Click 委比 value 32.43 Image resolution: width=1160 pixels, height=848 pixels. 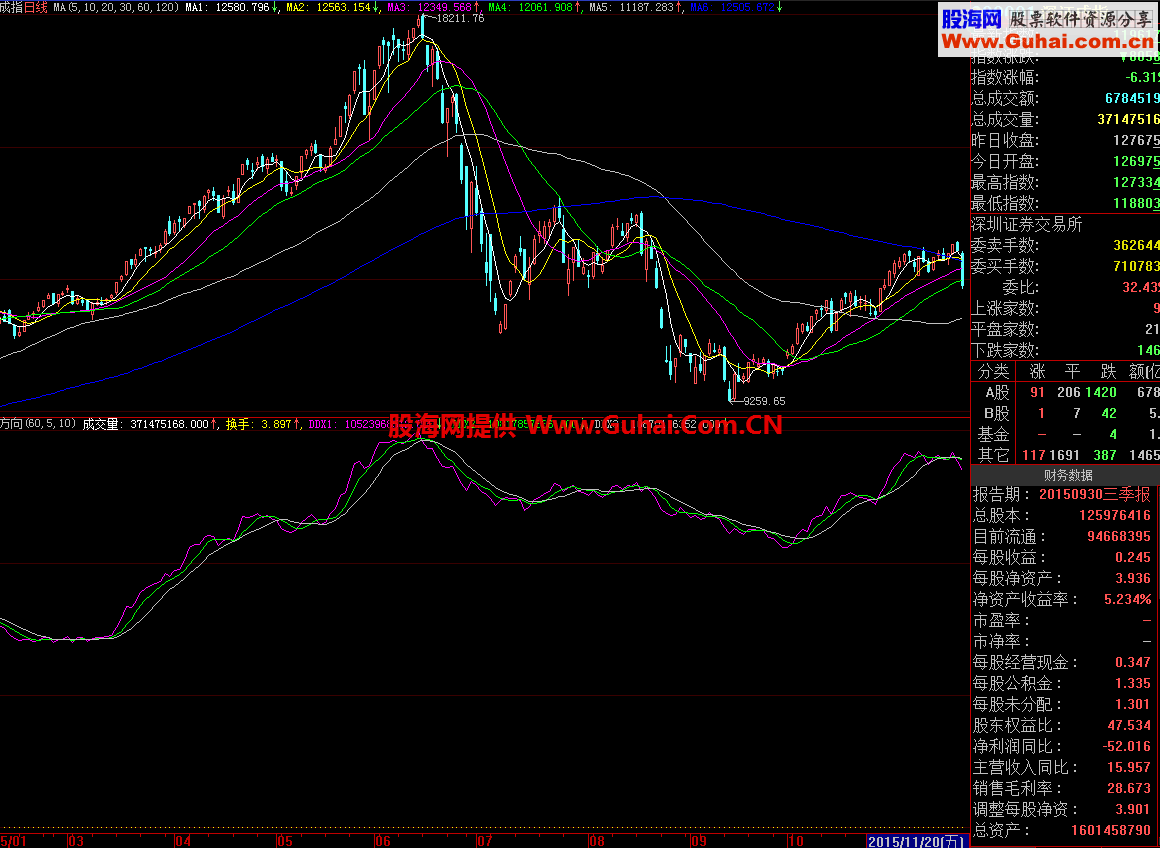1140,287
